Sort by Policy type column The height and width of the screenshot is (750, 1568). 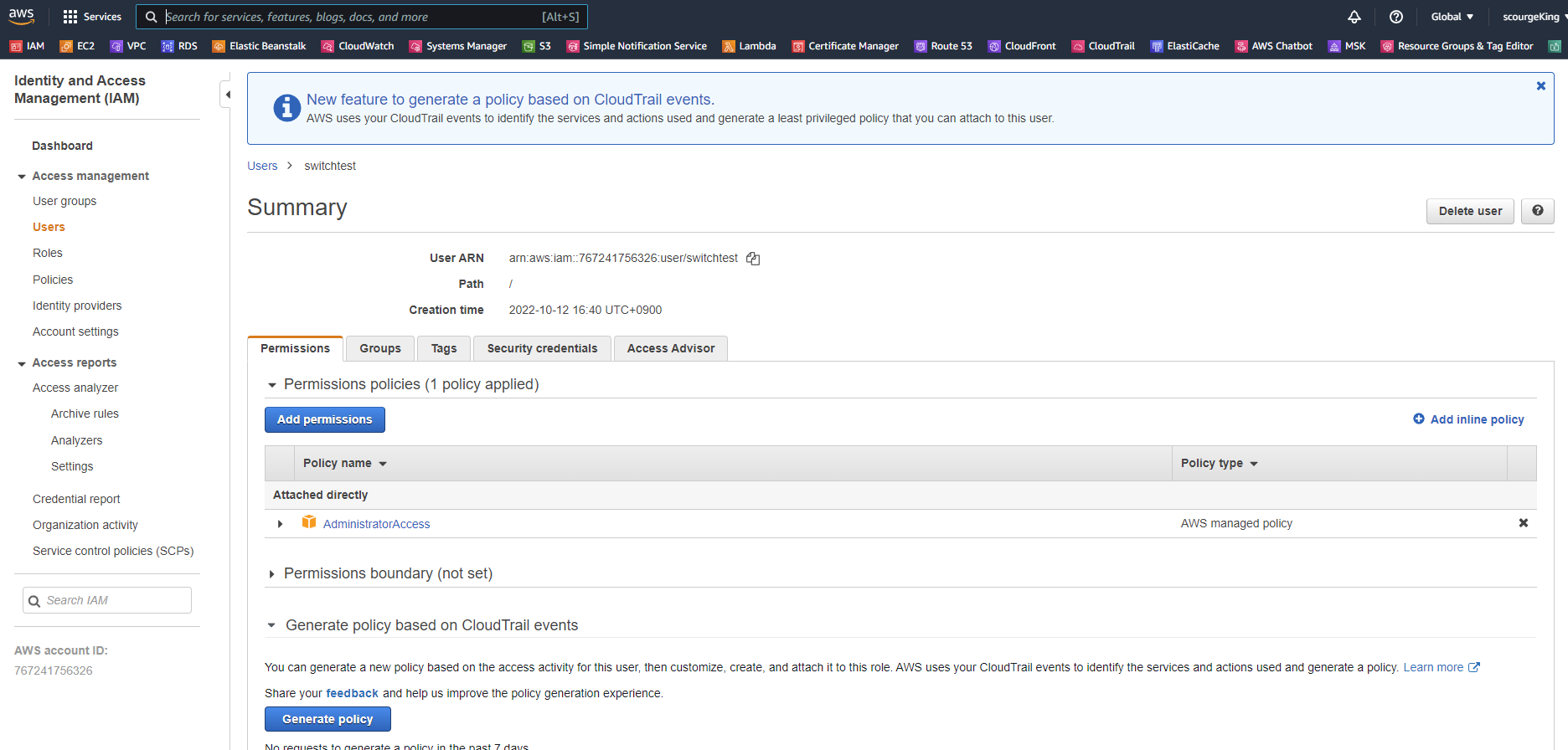pyautogui.click(x=1219, y=463)
